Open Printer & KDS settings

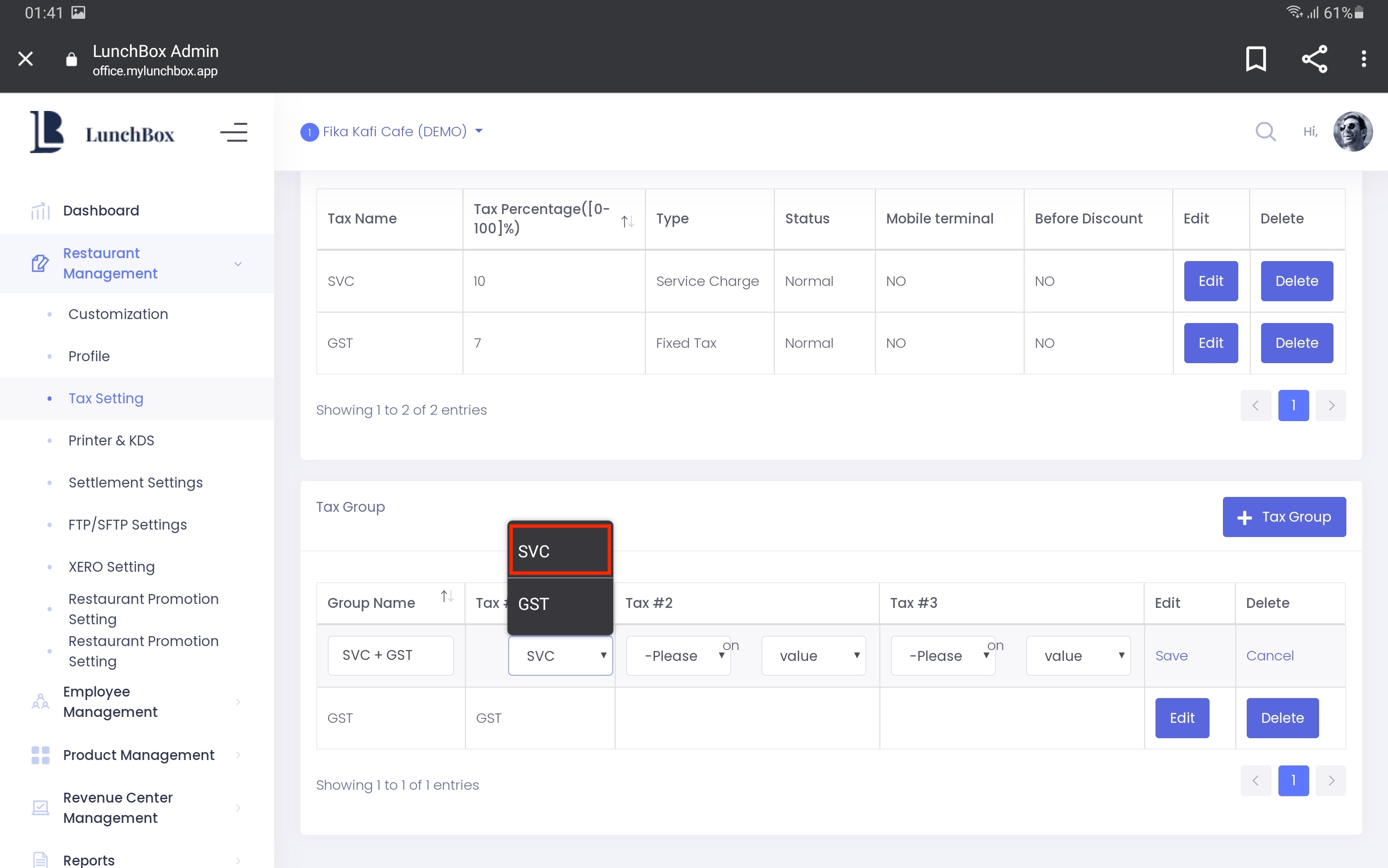tap(112, 440)
